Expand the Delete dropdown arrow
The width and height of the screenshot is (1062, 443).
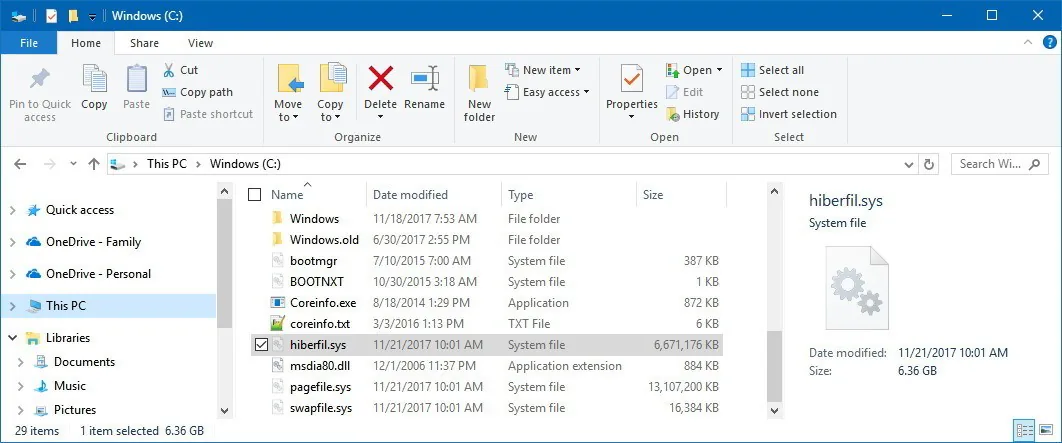(381, 118)
